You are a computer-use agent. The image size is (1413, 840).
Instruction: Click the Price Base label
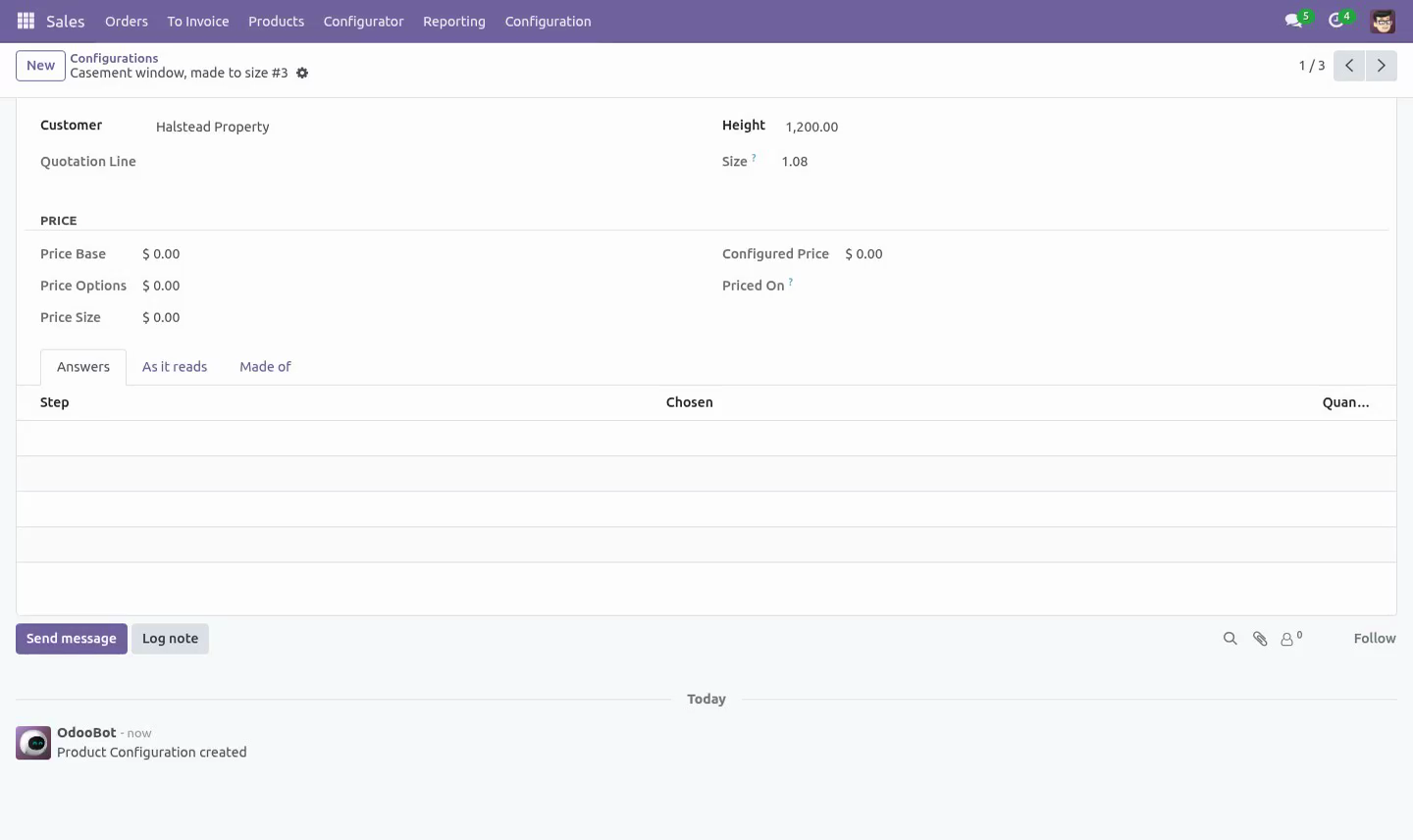pos(73,254)
